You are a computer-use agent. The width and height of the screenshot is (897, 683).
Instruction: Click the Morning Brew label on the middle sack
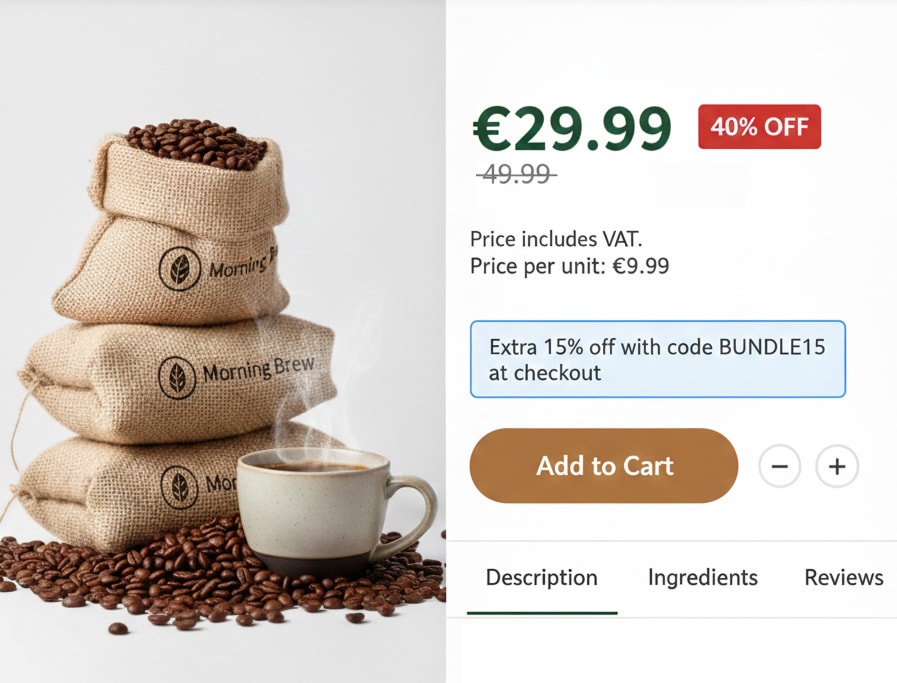258,369
